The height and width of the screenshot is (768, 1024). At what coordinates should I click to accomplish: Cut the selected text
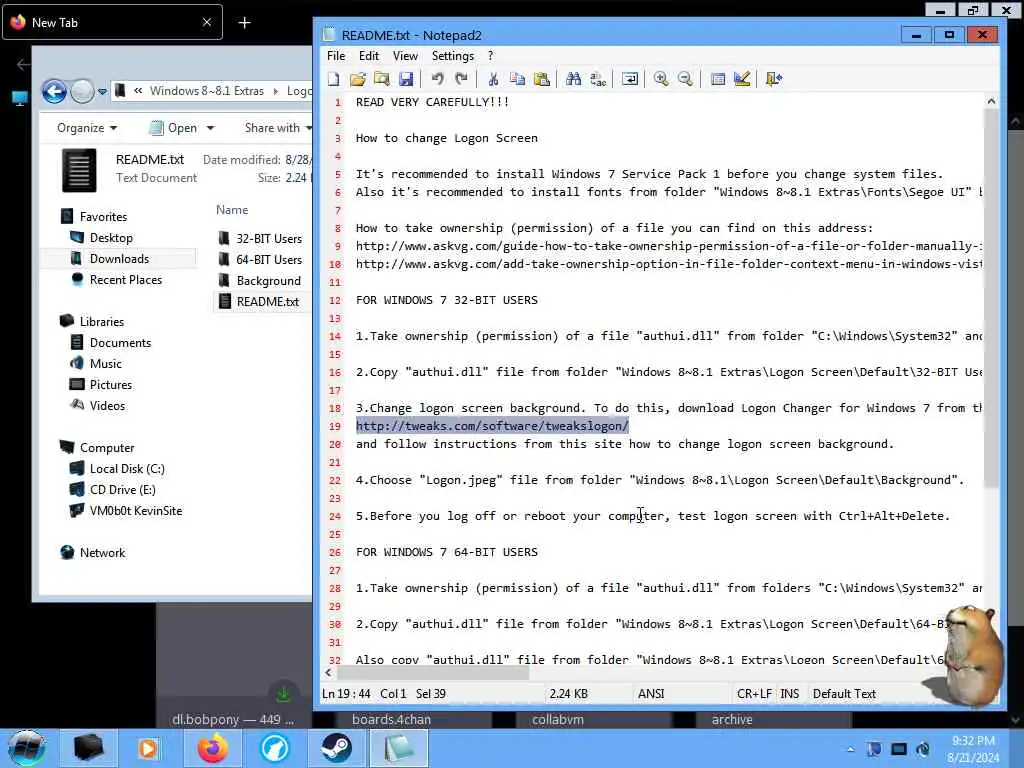tap(493, 79)
